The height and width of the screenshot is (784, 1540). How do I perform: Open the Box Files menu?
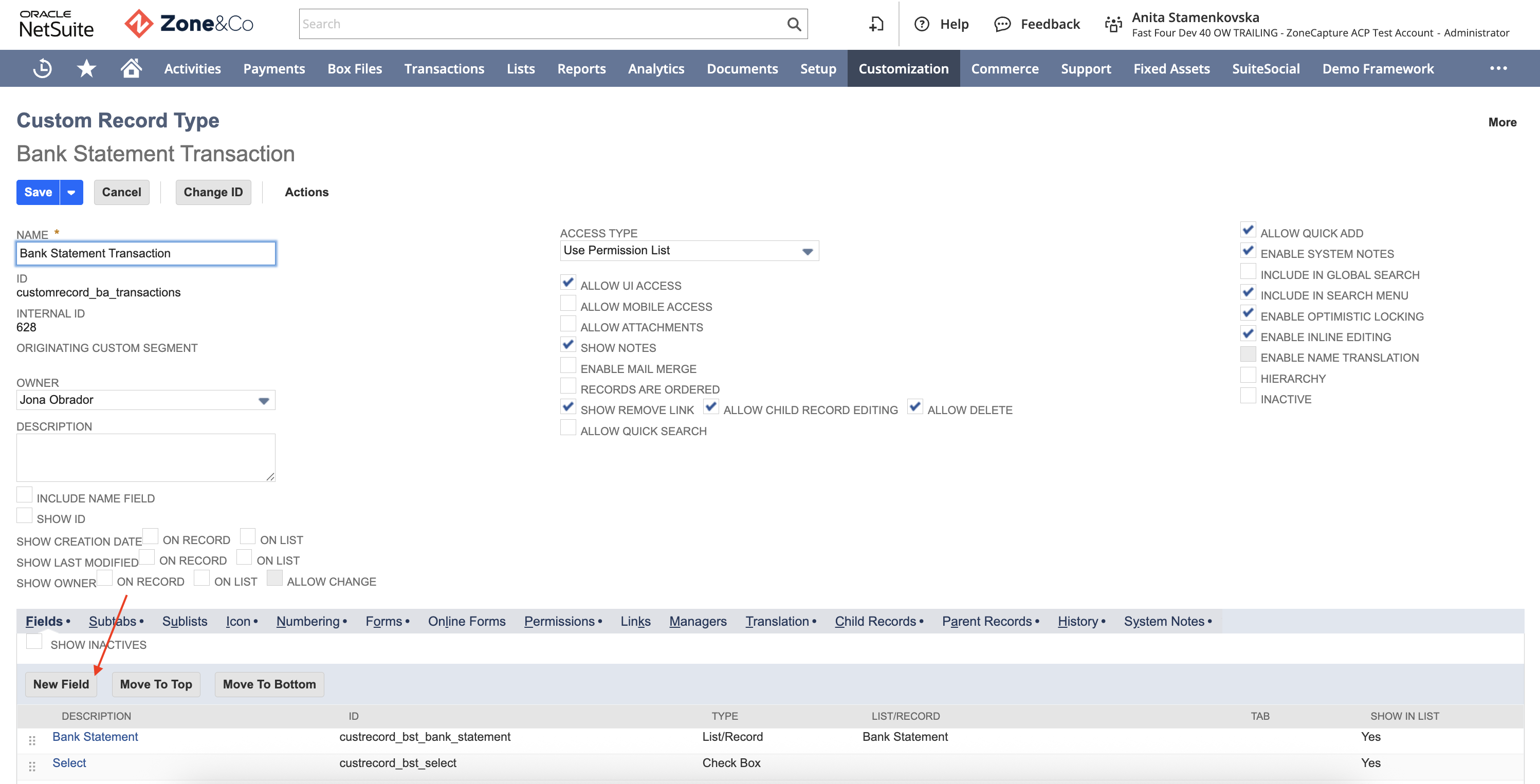355,69
